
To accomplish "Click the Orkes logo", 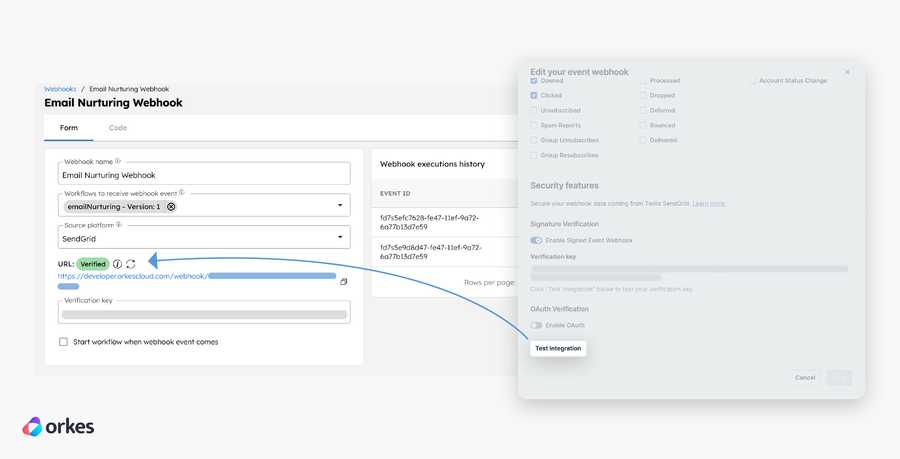I will 58,427.
